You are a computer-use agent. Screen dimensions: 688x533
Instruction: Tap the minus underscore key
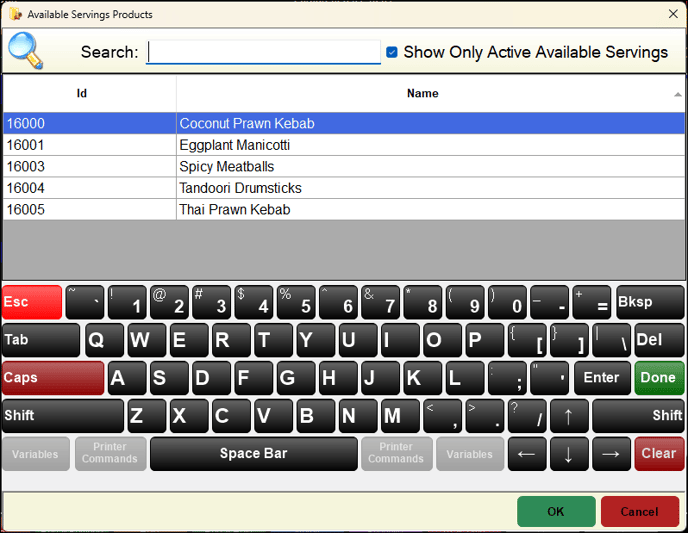click(x=549, y=302)
